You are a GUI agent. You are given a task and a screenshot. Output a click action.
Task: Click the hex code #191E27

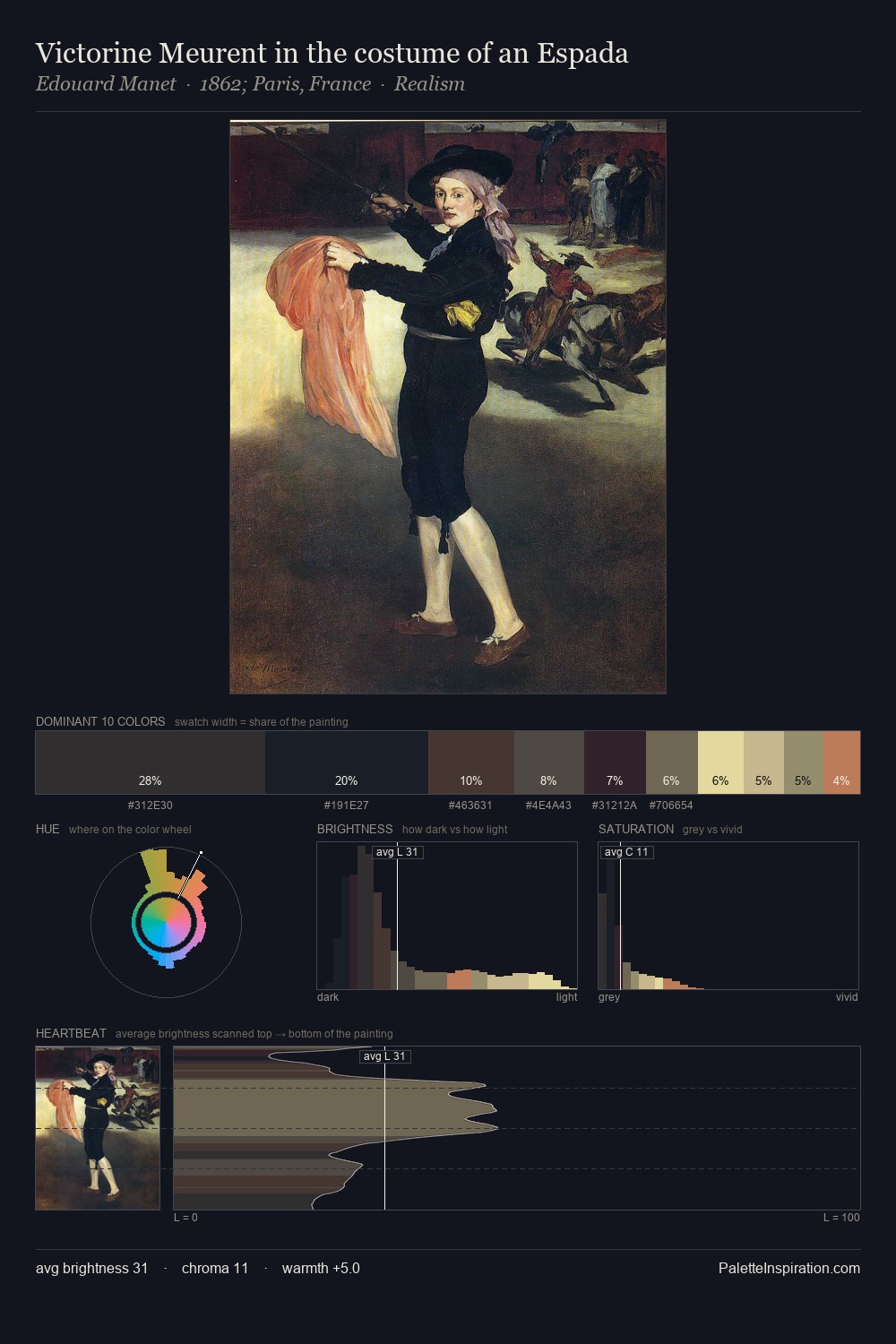pyautogui.click(x=347, y=806)
